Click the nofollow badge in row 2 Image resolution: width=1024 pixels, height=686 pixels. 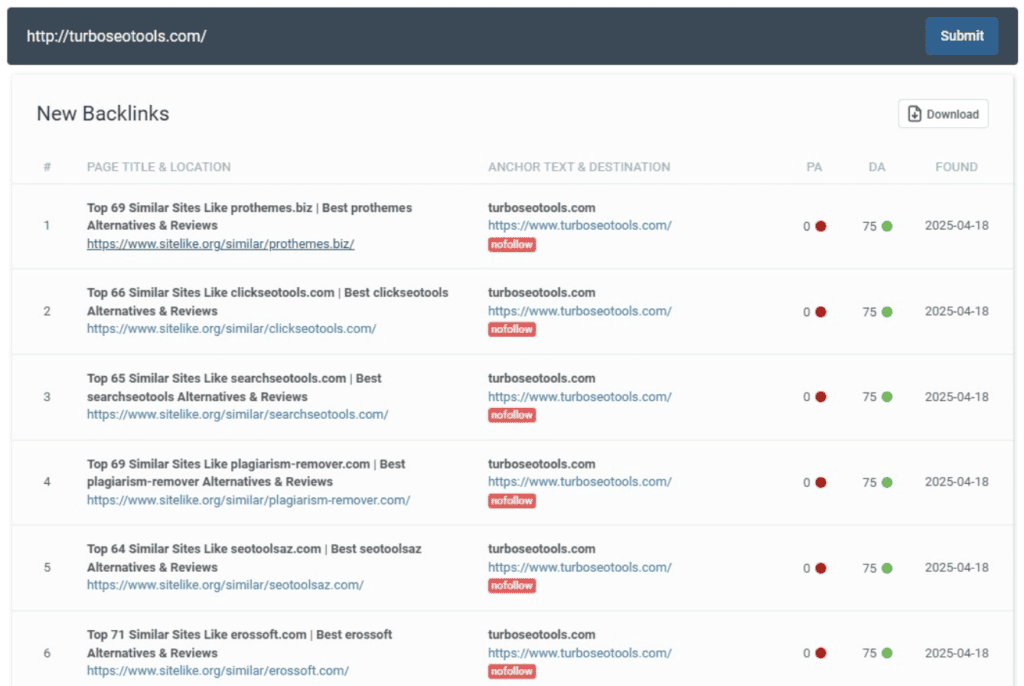click(511, 330)
